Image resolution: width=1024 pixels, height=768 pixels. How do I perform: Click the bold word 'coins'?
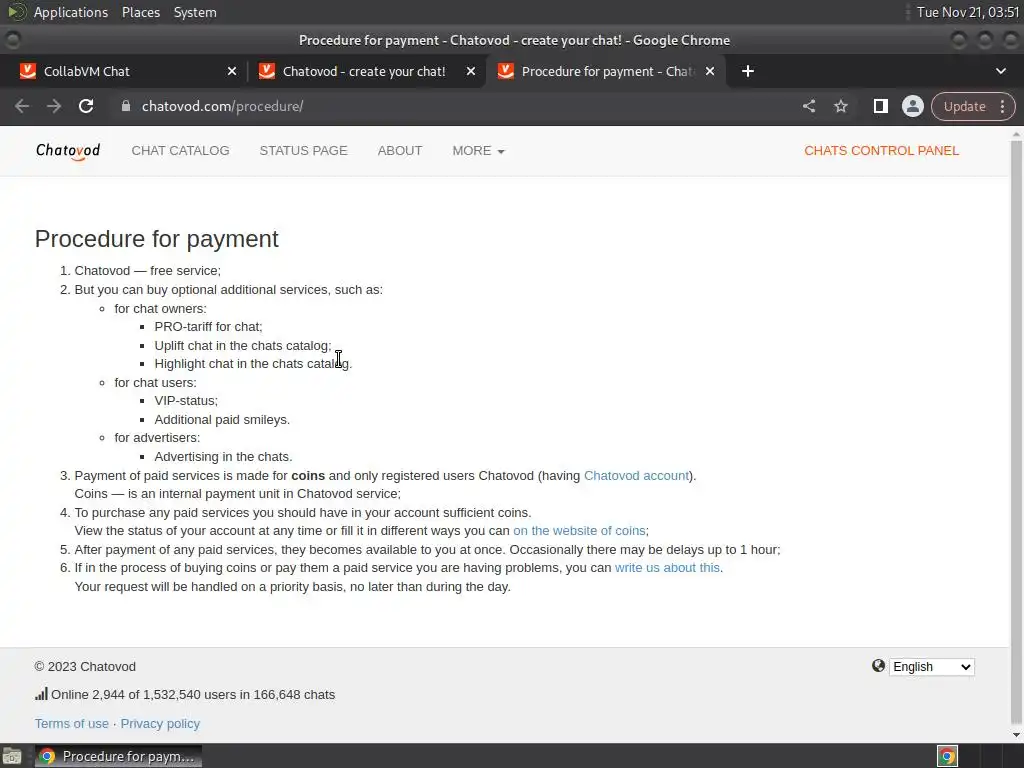tap(308, 475)
